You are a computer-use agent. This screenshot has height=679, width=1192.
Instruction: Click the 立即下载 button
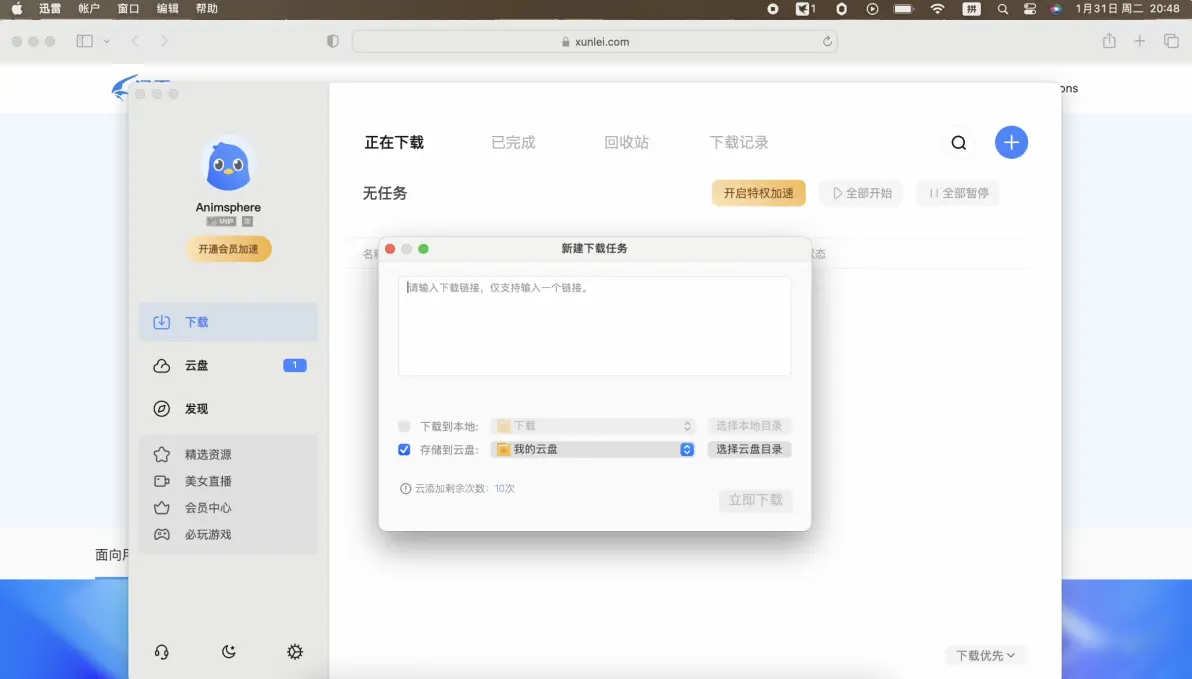[x=756, y=500]
